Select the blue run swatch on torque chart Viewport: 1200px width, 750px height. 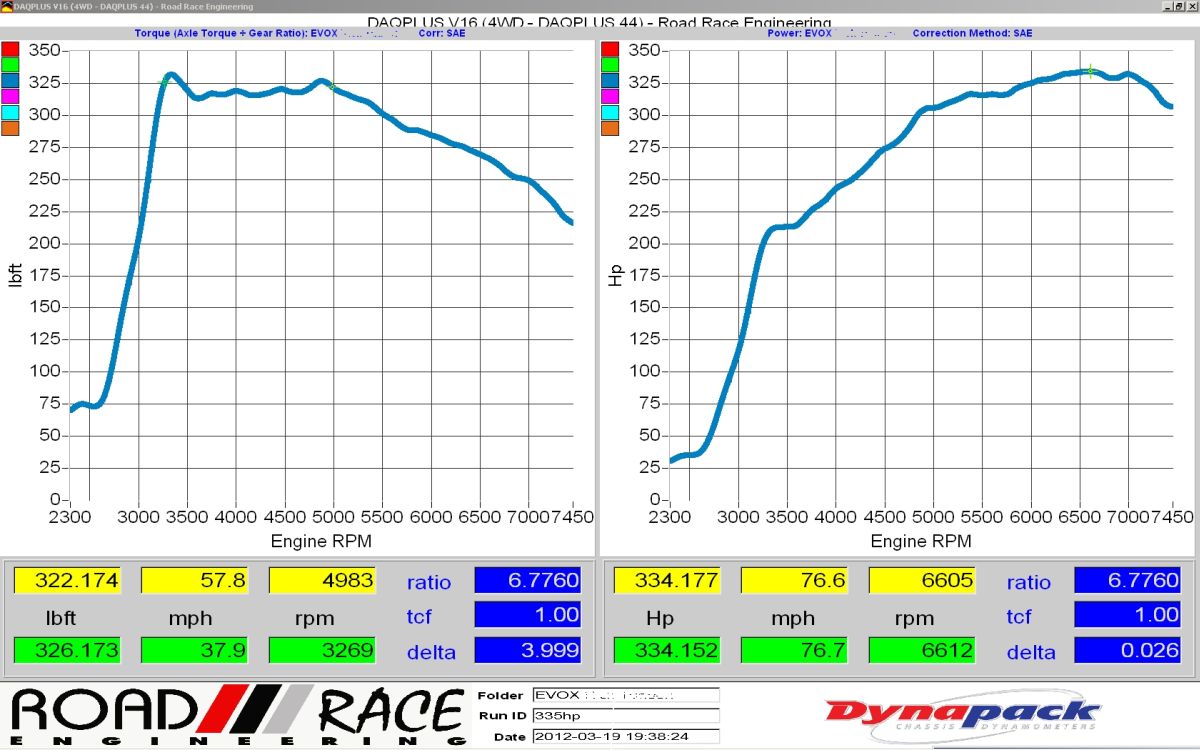click(10, 80)
